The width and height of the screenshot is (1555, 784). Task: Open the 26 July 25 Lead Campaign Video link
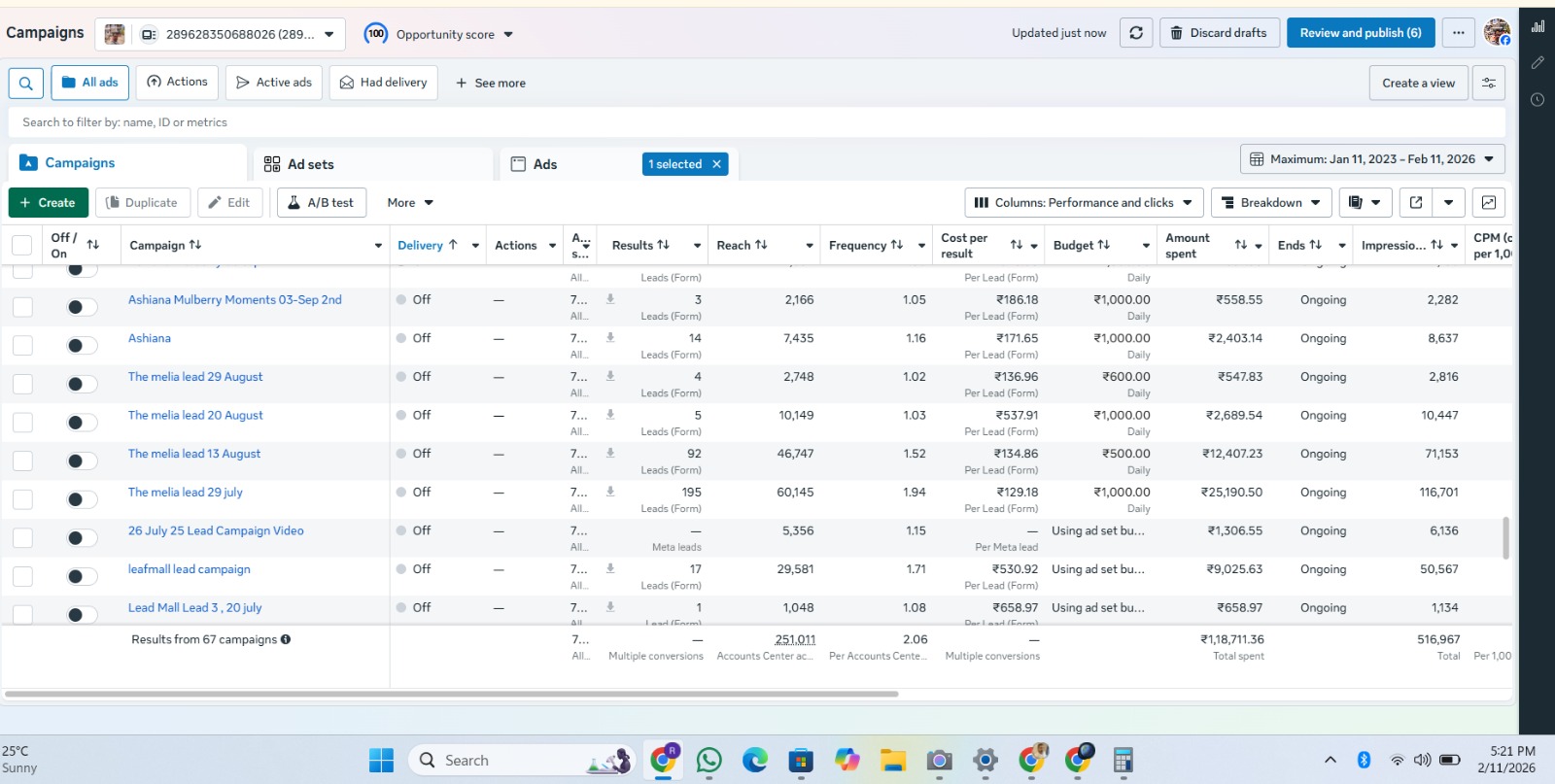pos(216,530)
